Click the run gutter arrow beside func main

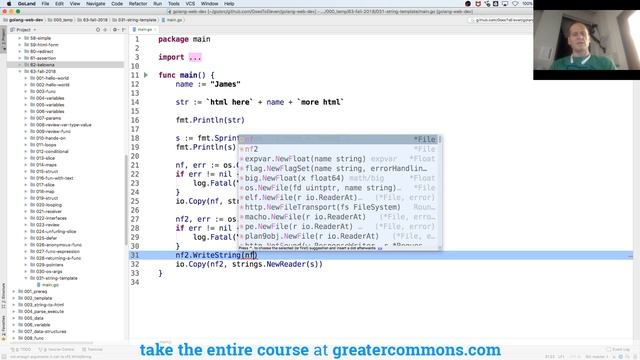tap(146, 75)
